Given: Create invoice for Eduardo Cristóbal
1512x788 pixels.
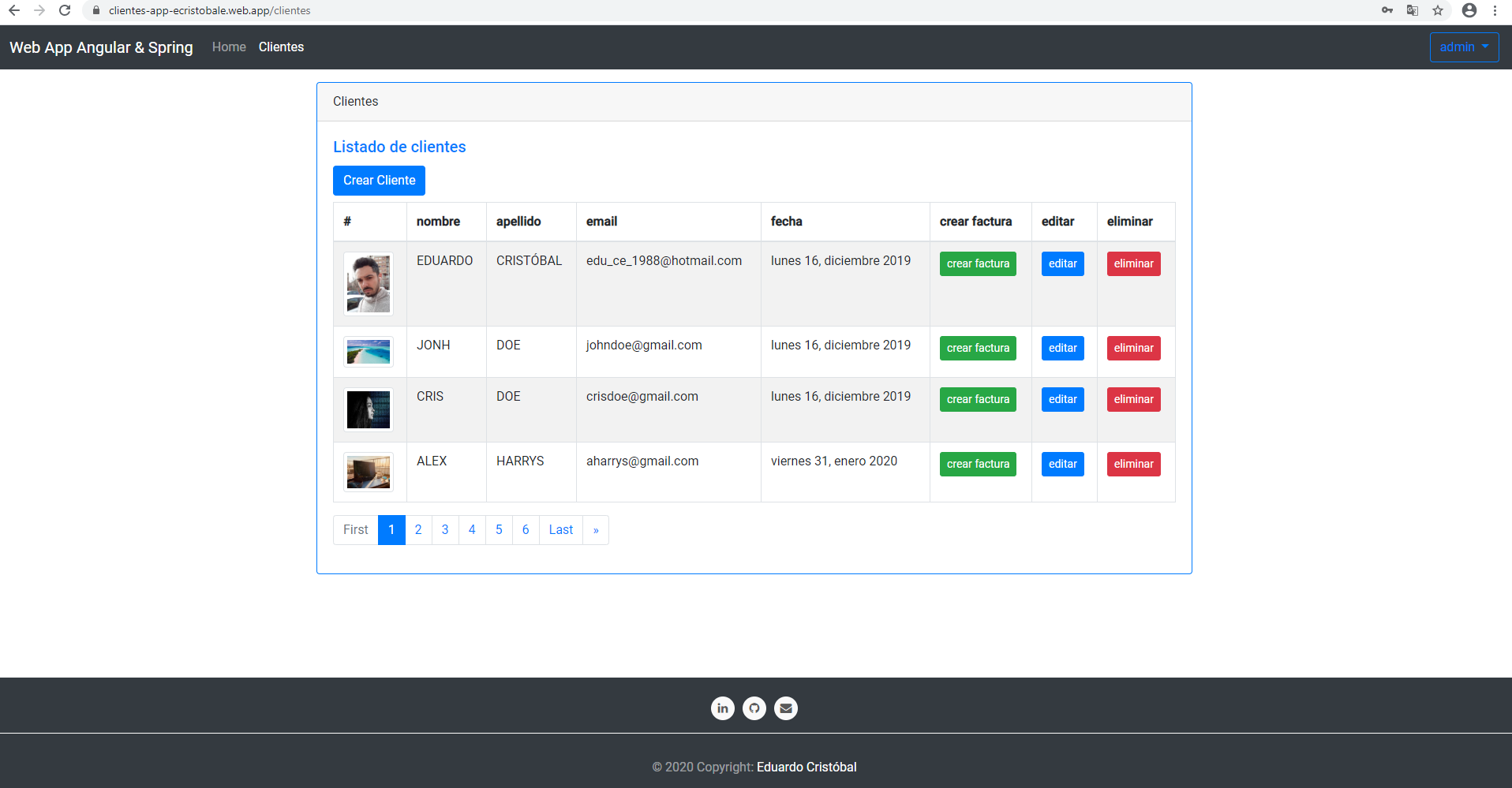Looking at the screenshot, I should click(x=978, y=263).
